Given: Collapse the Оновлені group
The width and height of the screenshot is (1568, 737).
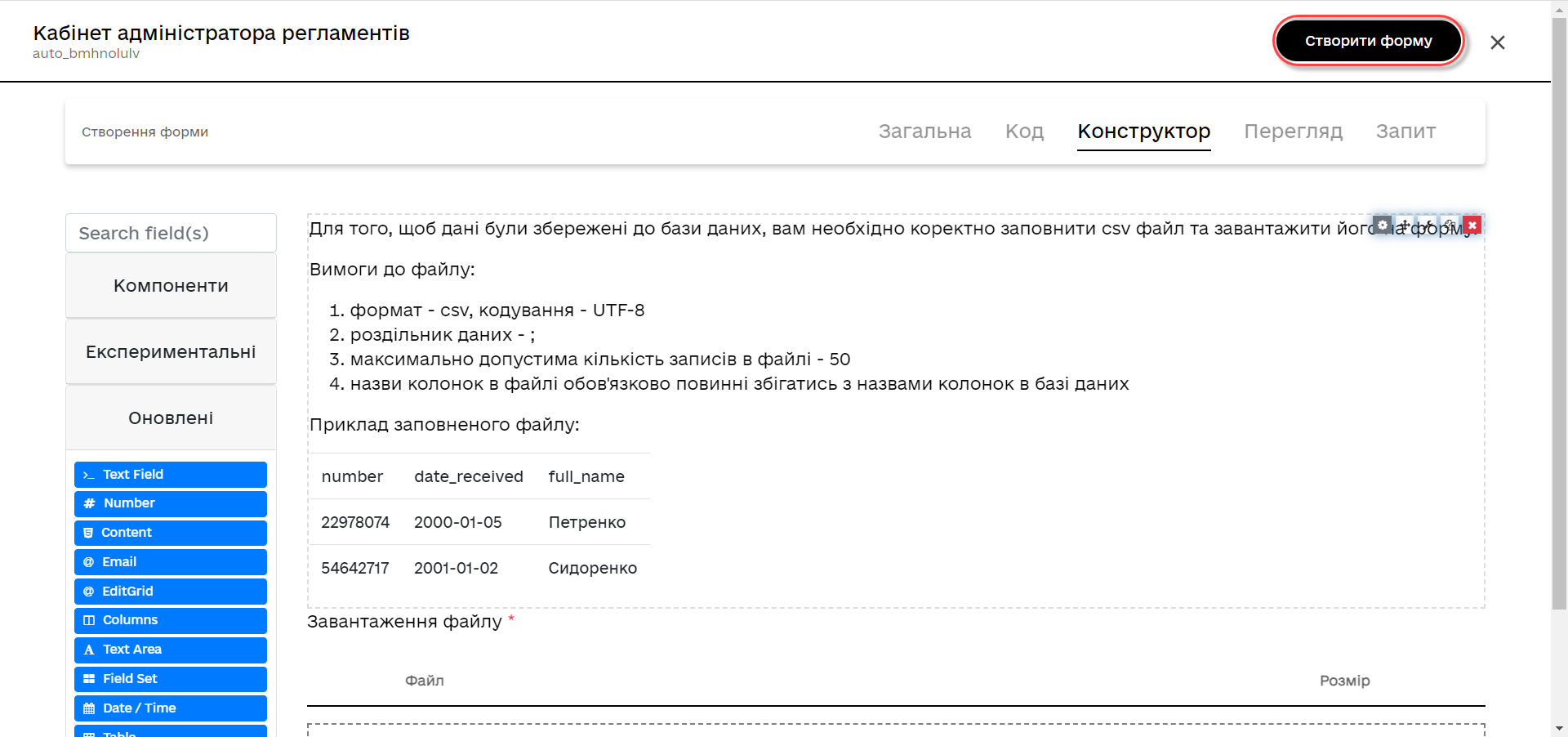Looking at the screenshot, I should click(x=171, y=418).
